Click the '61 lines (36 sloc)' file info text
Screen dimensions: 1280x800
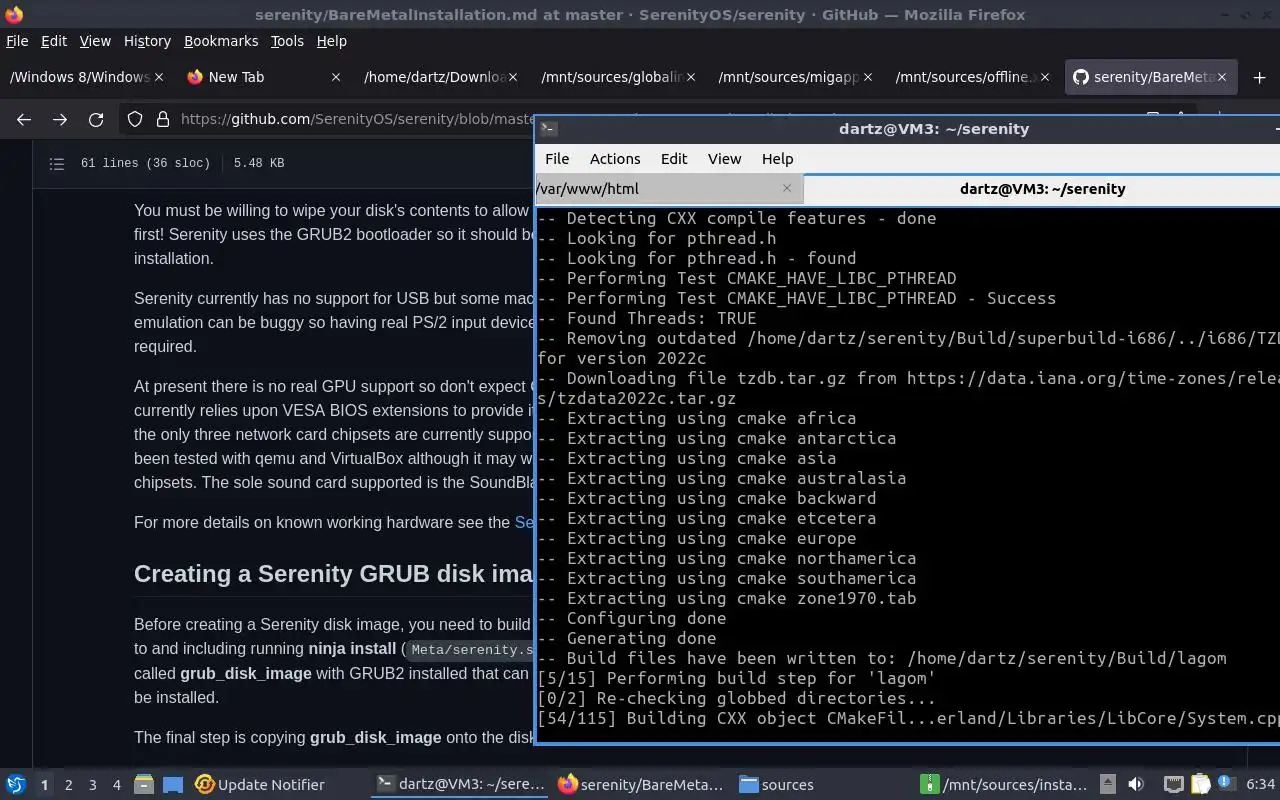tap(145, 163)
